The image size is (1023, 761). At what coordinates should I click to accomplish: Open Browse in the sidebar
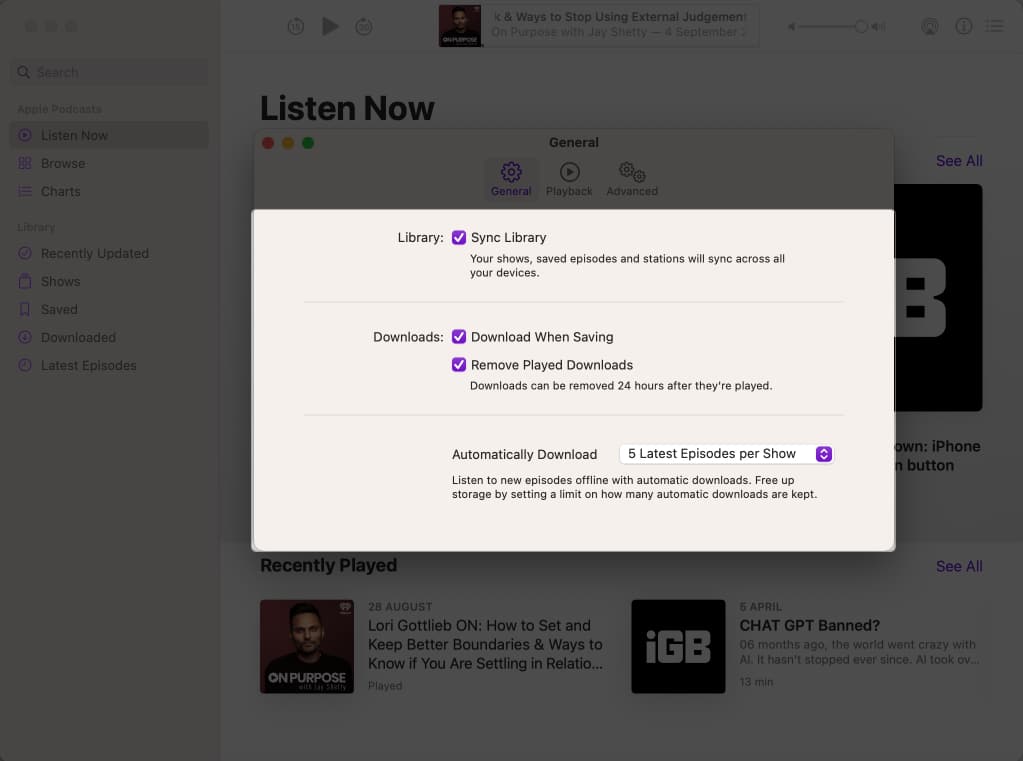tap(62, 163)
